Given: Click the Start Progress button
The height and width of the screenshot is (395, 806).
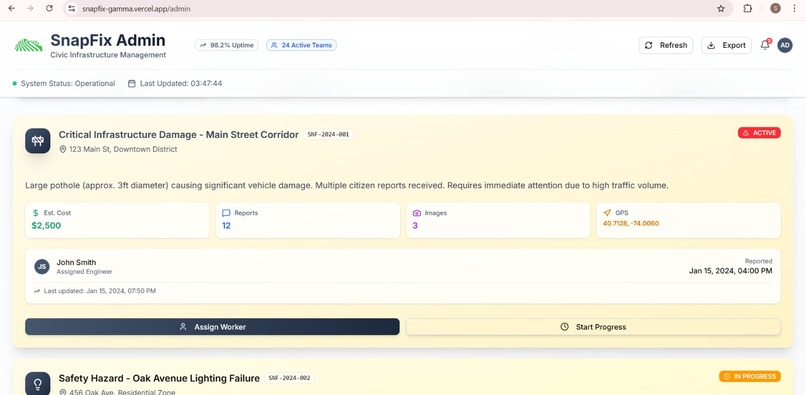Looking at the screenshot, I should click(593, 327).
